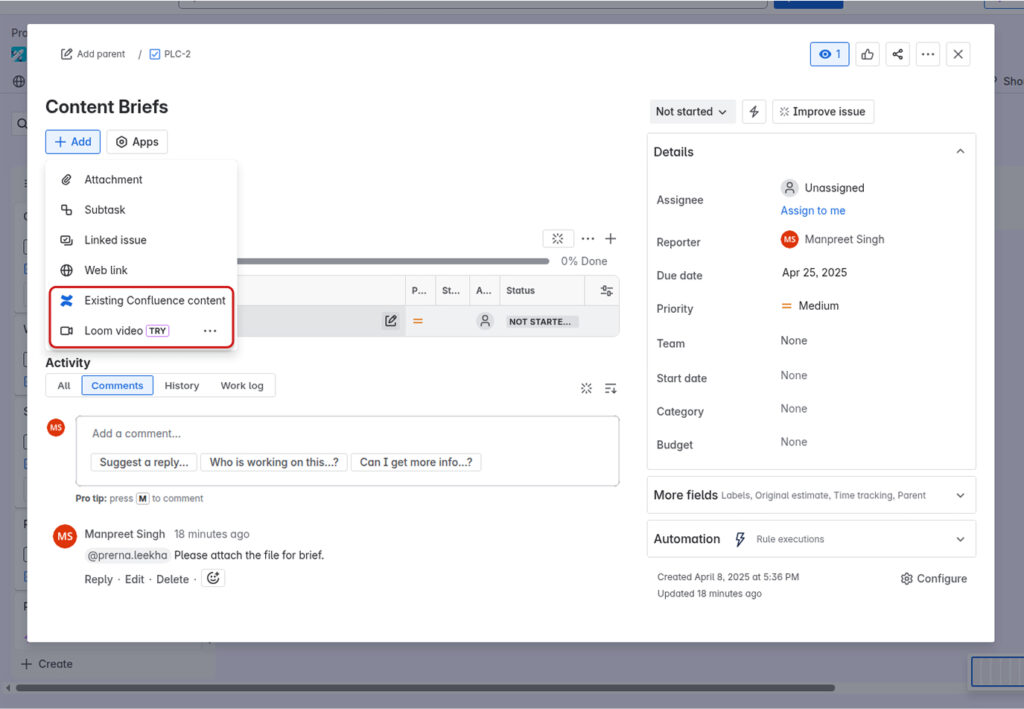Viewport: 1024px width, 709px height.
Task: Click the Team field value None
Action: coord(793,341)
